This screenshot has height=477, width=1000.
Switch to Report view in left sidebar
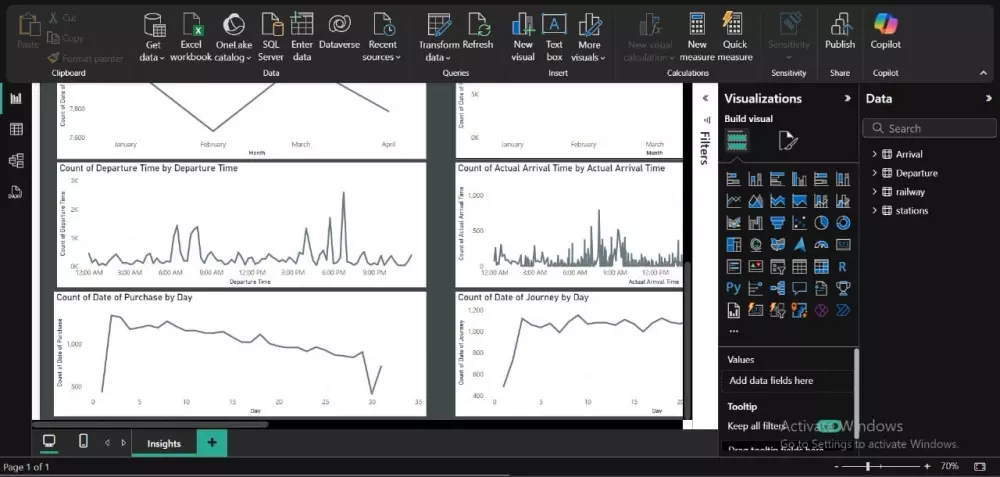point(16,98)
